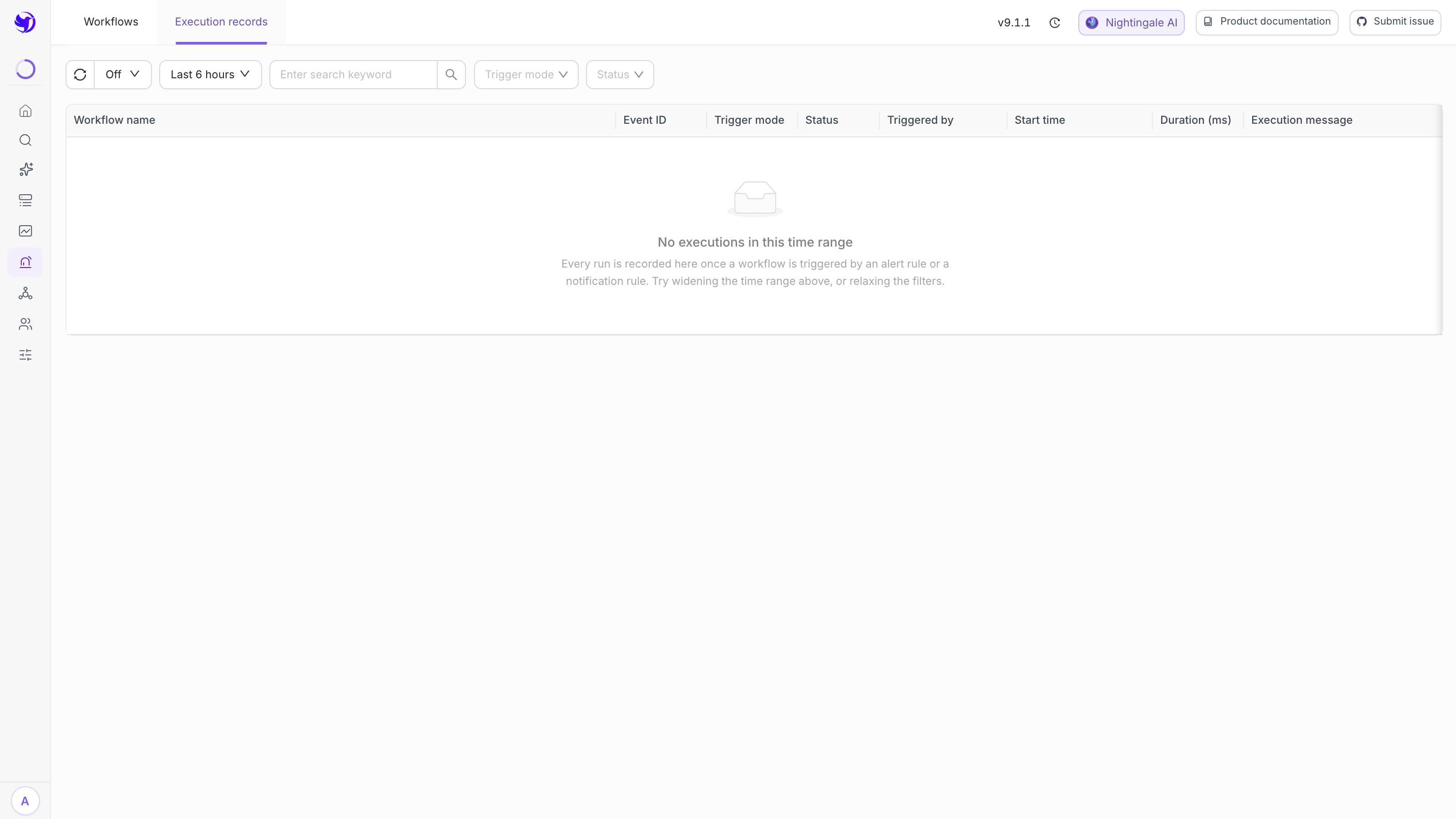Click the search magnifier button

pyautogui.click(x=451, y=75)
